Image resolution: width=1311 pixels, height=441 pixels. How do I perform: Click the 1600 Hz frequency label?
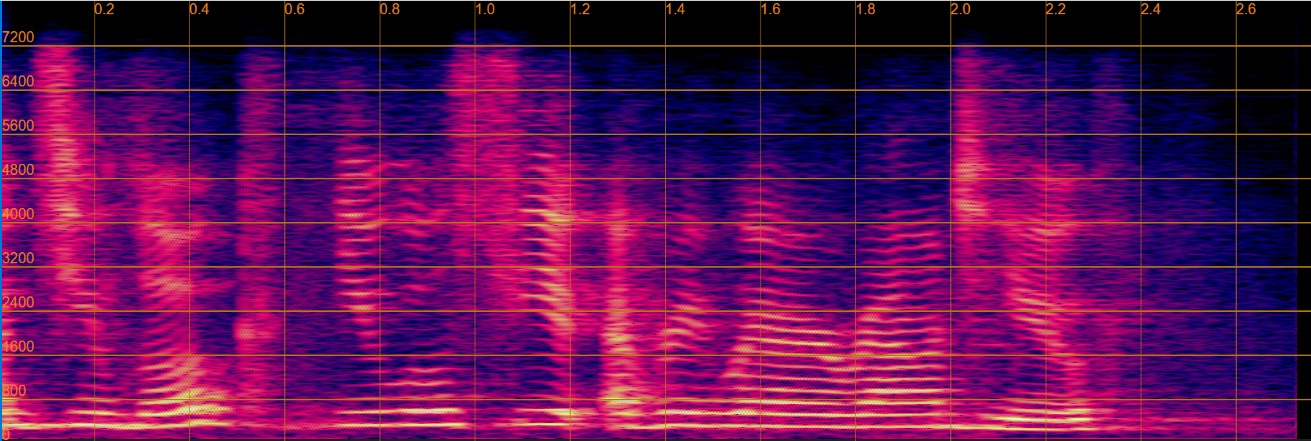[x=18, y=347]
